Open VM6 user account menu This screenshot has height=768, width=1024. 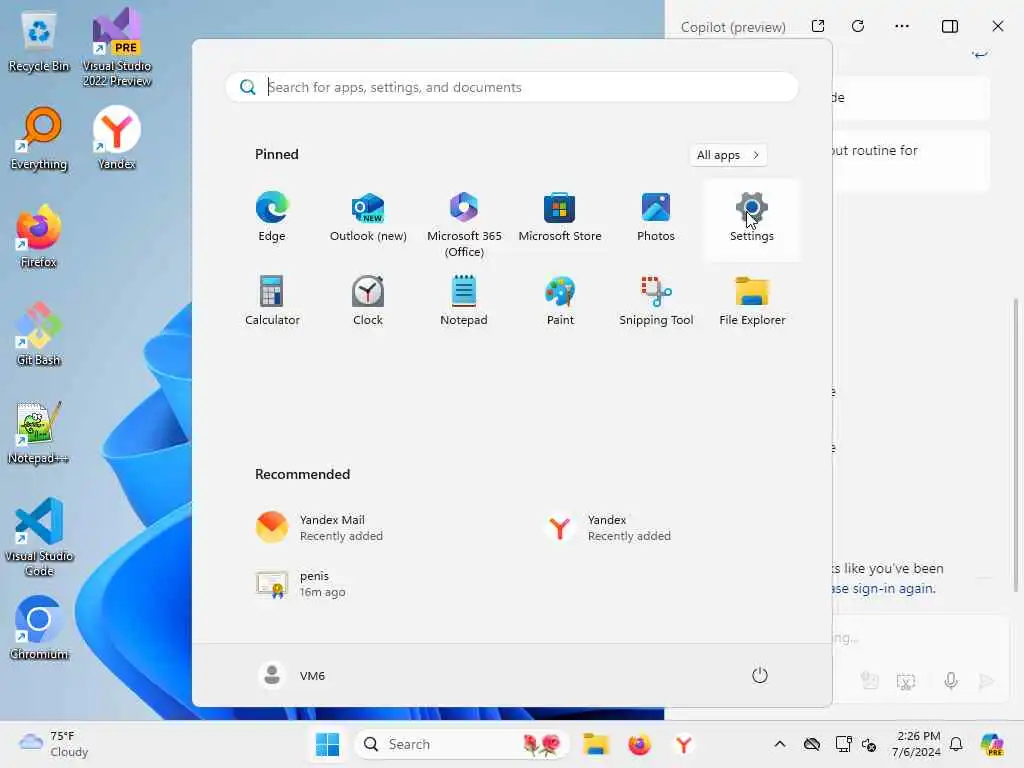coord(292,675)
